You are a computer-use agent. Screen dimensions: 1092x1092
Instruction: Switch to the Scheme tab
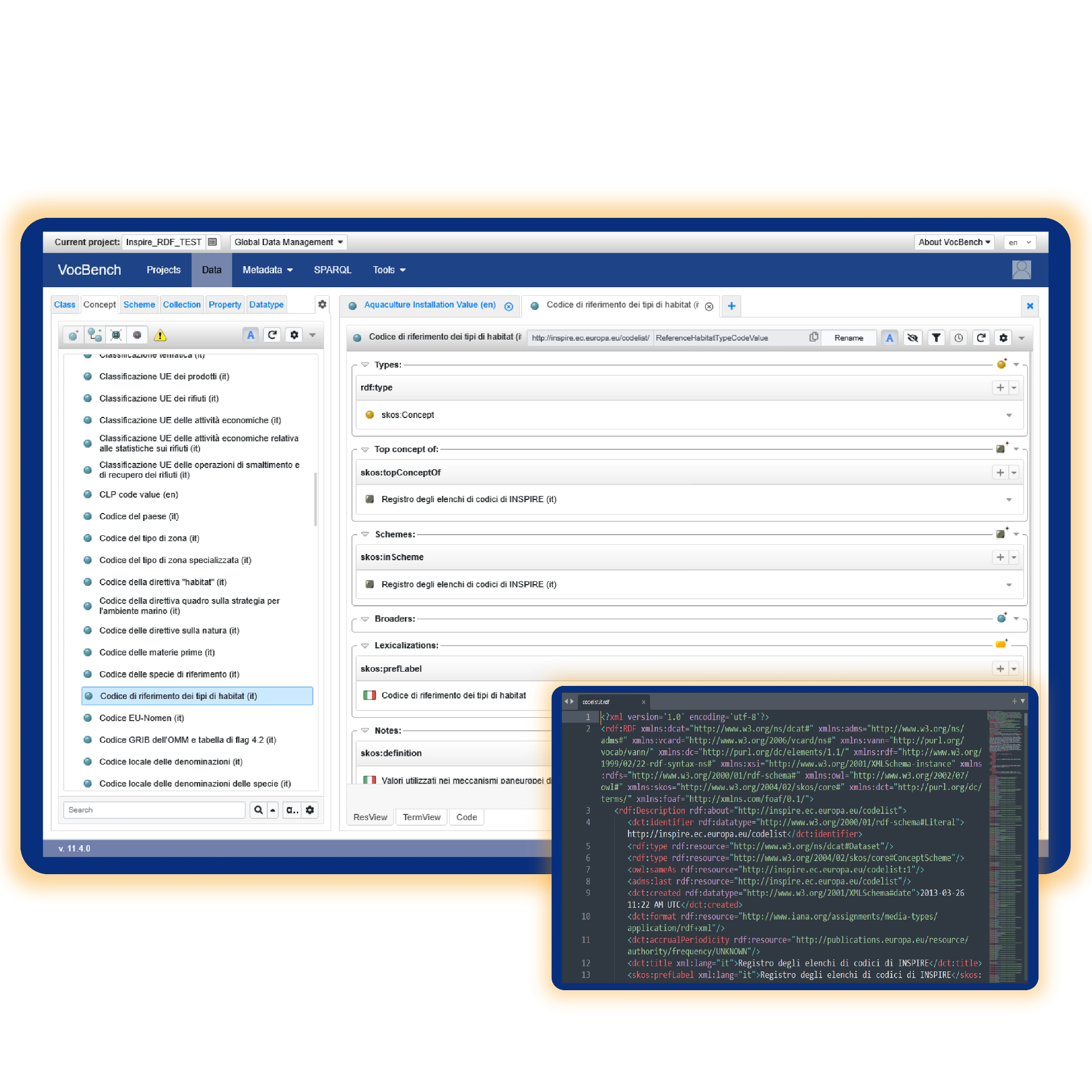[139, 304]
